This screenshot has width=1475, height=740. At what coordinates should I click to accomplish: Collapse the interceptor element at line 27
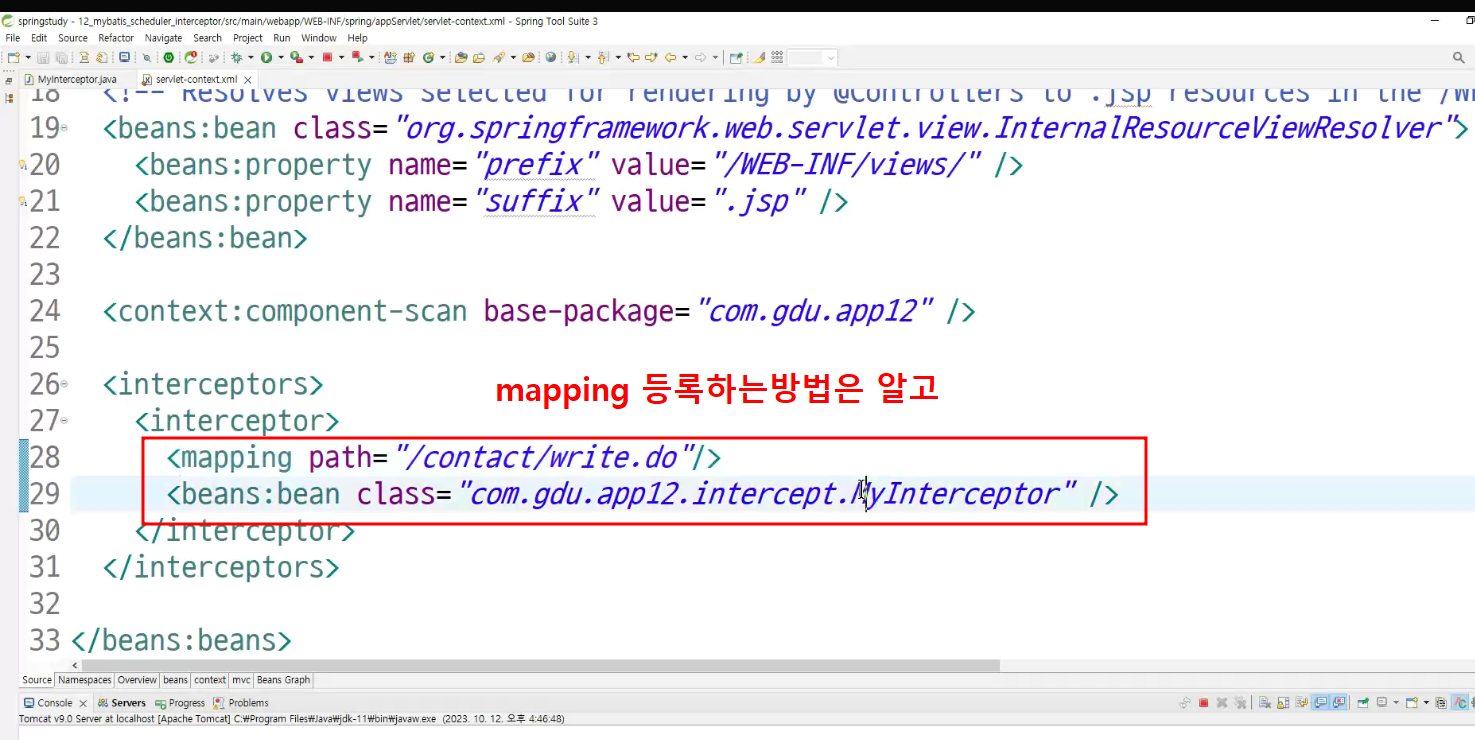point(64,421)
